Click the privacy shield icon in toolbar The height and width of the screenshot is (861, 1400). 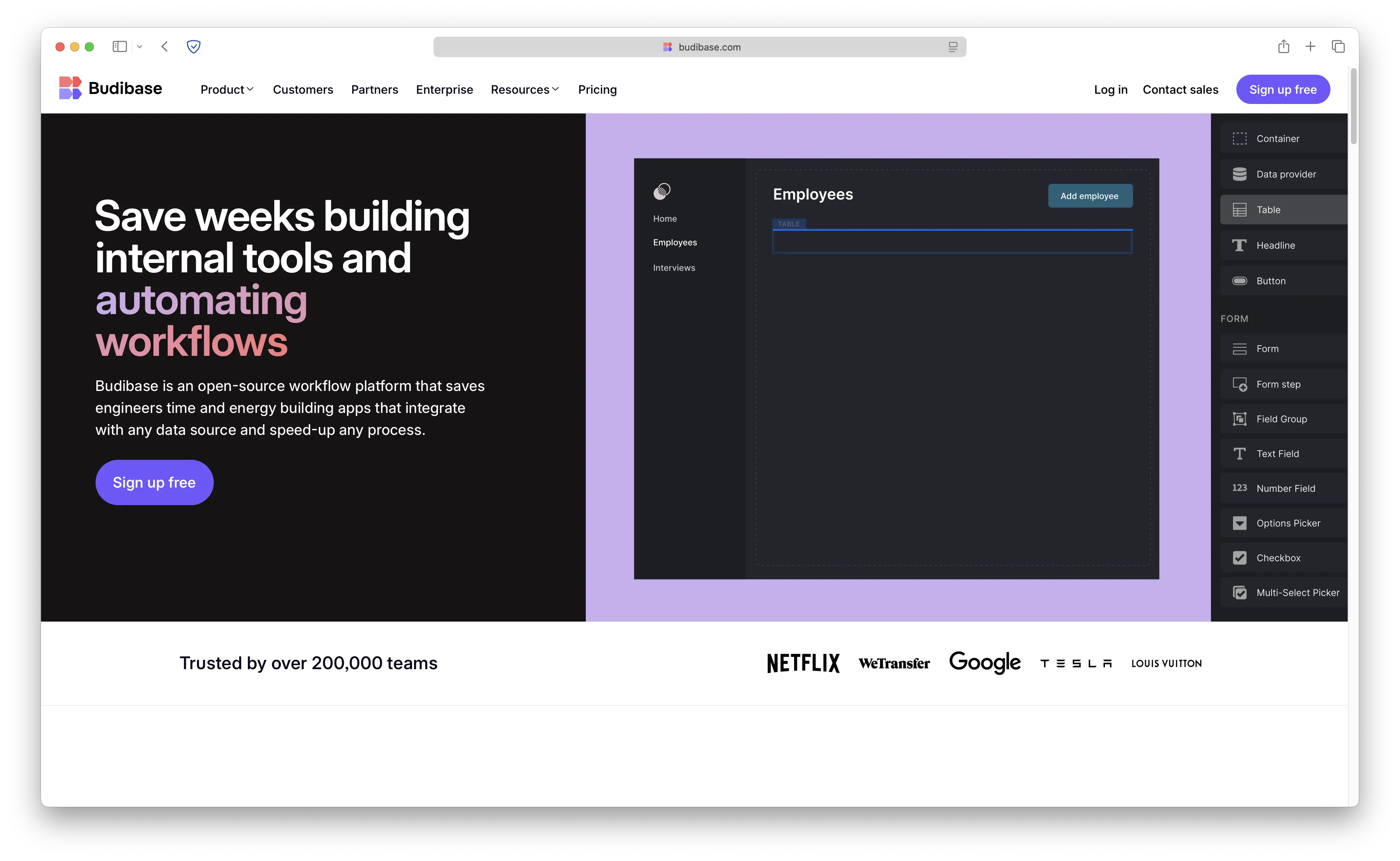coord(194,47)
